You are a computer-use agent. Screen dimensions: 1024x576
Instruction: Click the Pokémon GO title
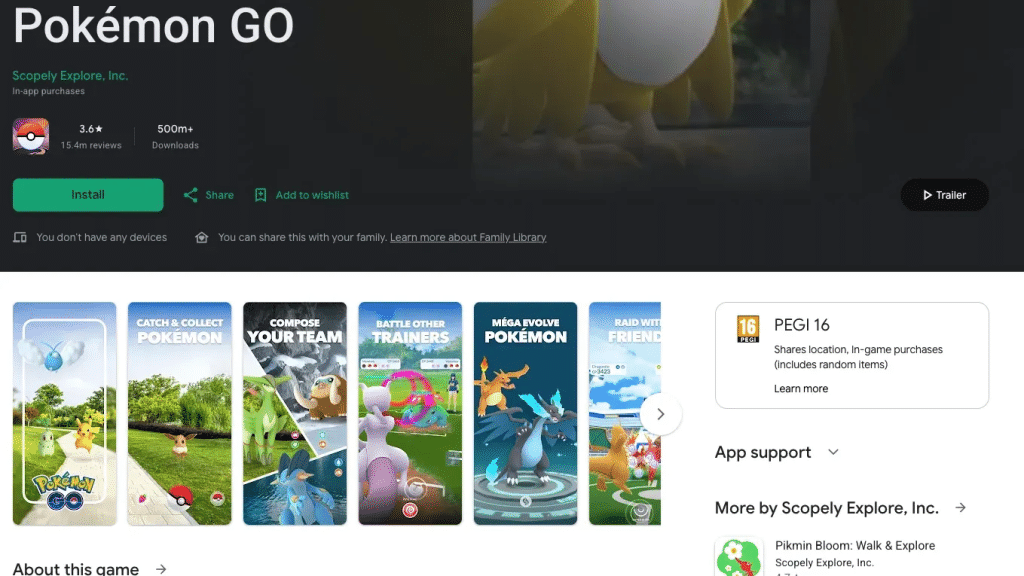click(x=153, y=25)
